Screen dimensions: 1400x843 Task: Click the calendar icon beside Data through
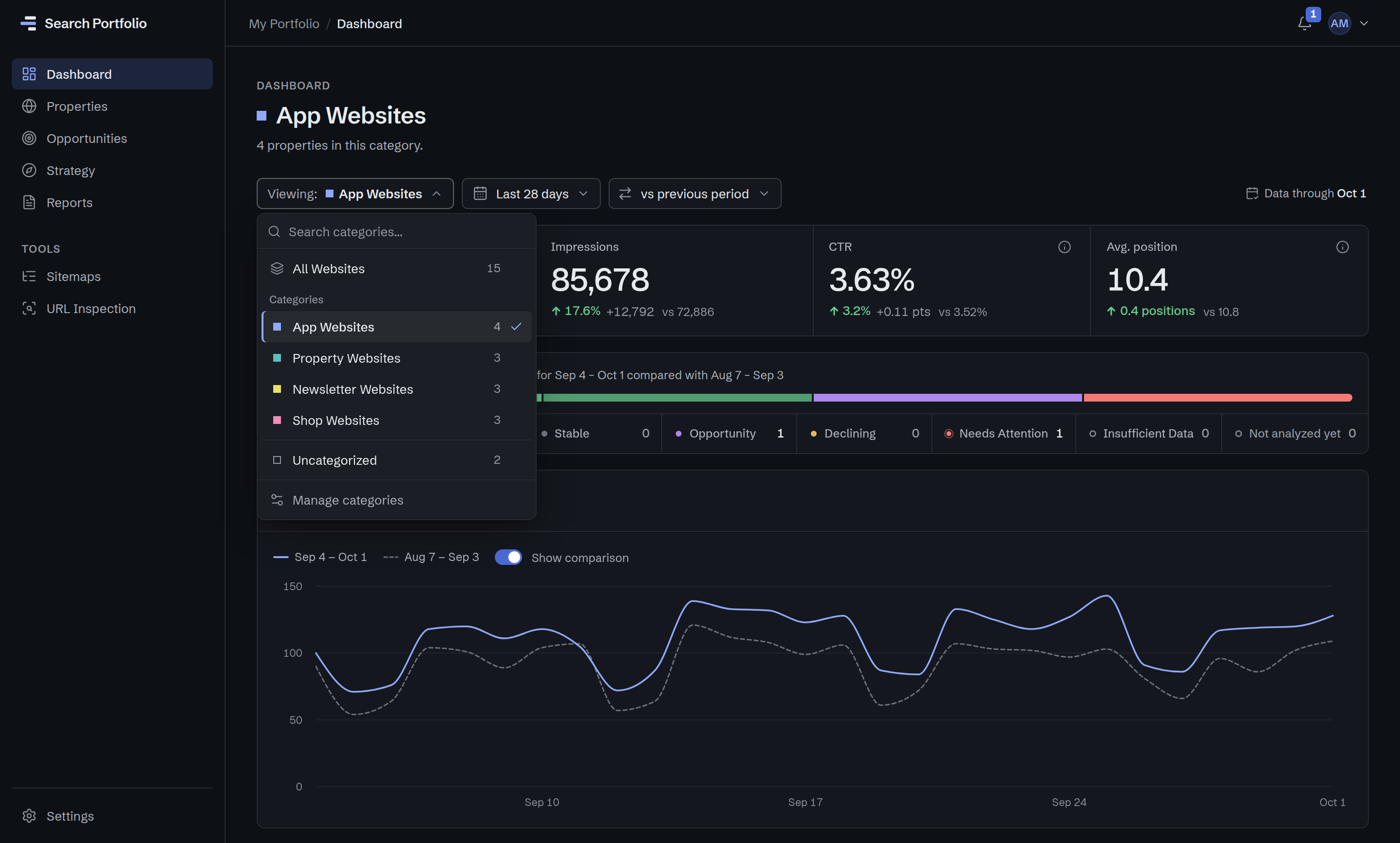[1252, 193]
